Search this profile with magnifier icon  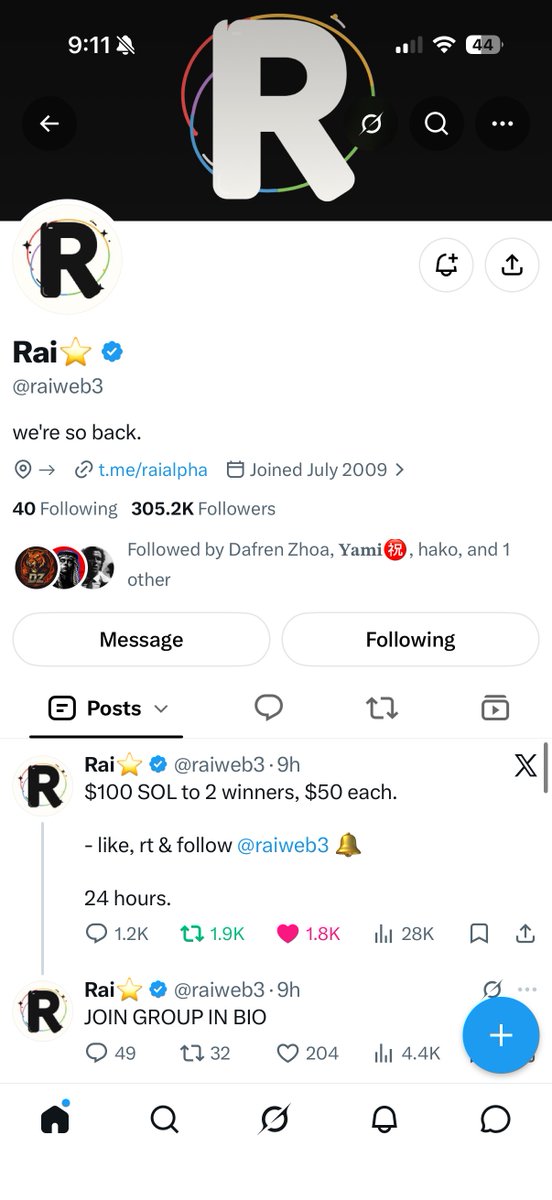436,124
